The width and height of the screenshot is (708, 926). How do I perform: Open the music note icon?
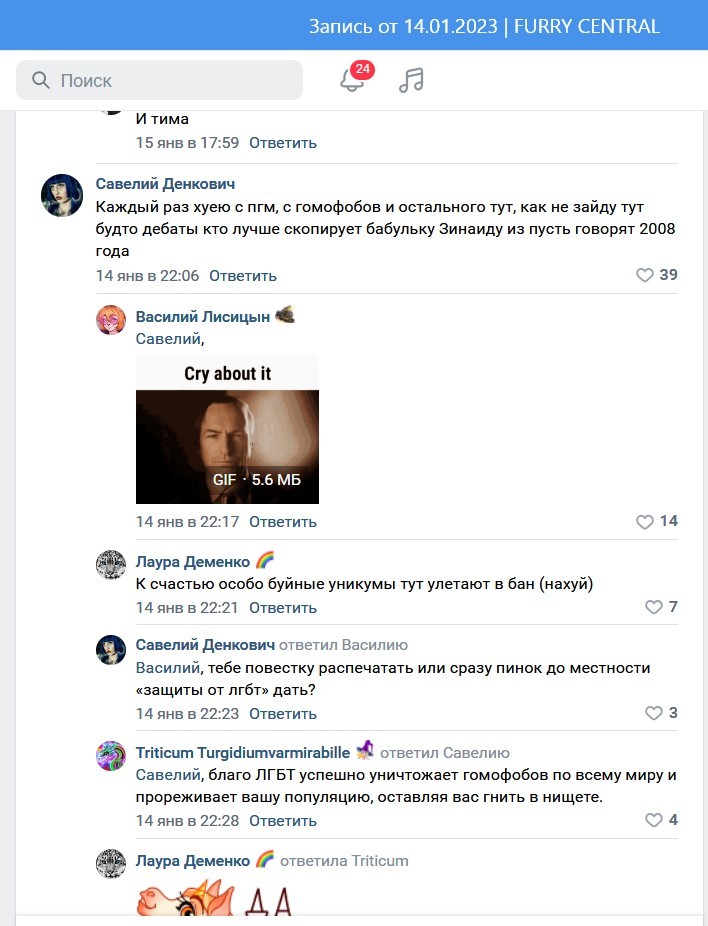tap(411, 80)
